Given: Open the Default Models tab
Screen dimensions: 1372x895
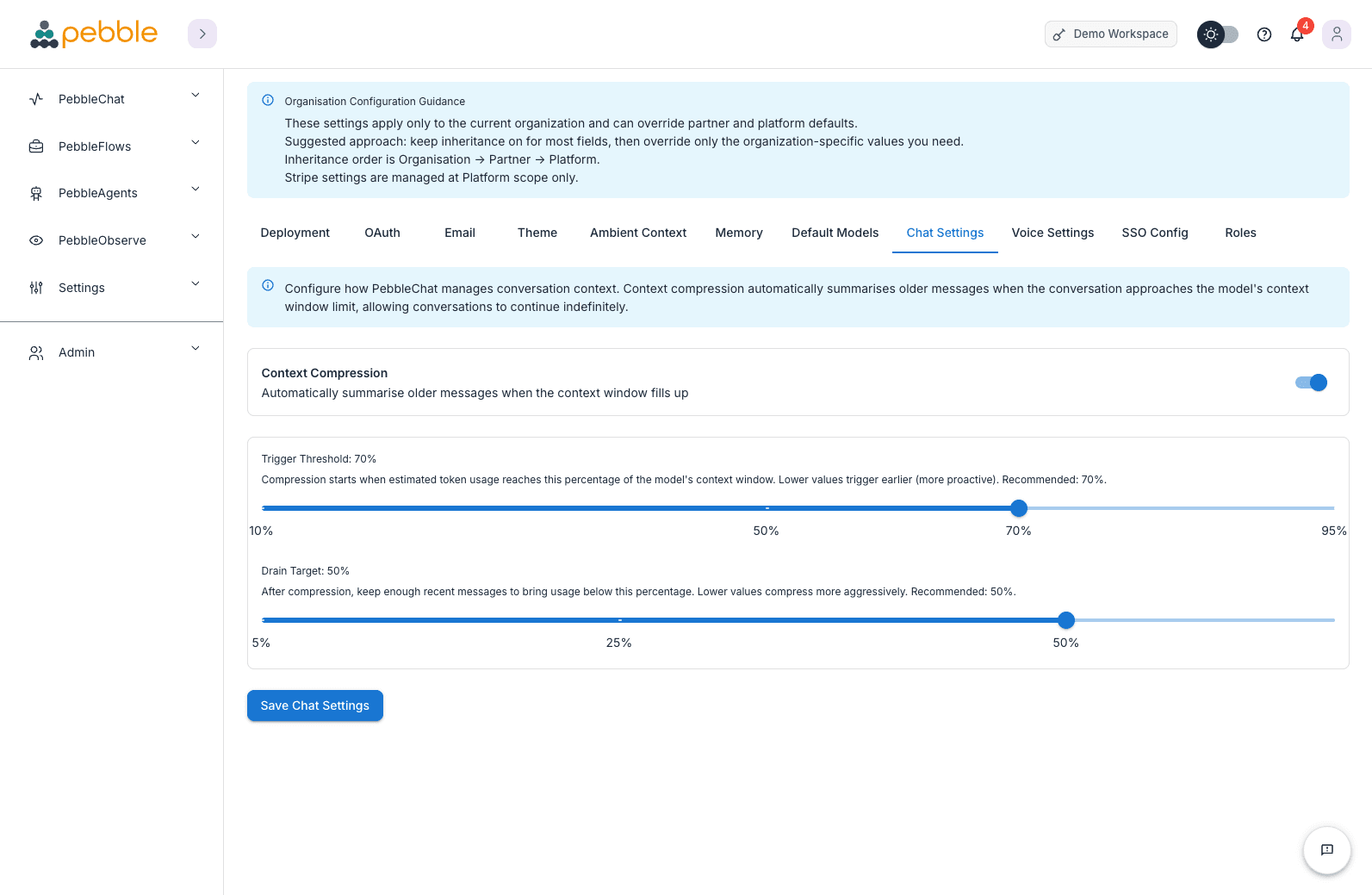Looking at the screenshot, I should click(x=835, y=233).
